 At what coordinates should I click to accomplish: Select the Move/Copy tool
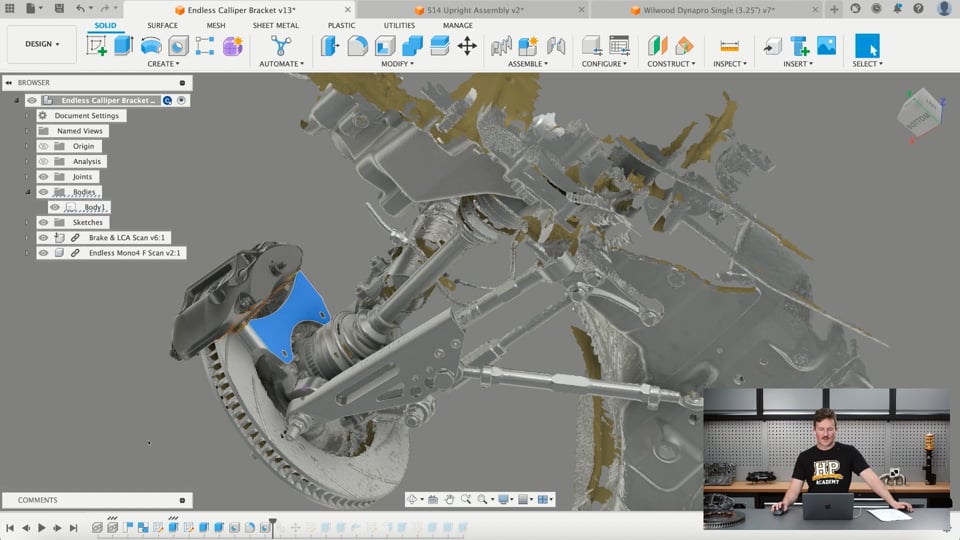click(x=467, y=46)
